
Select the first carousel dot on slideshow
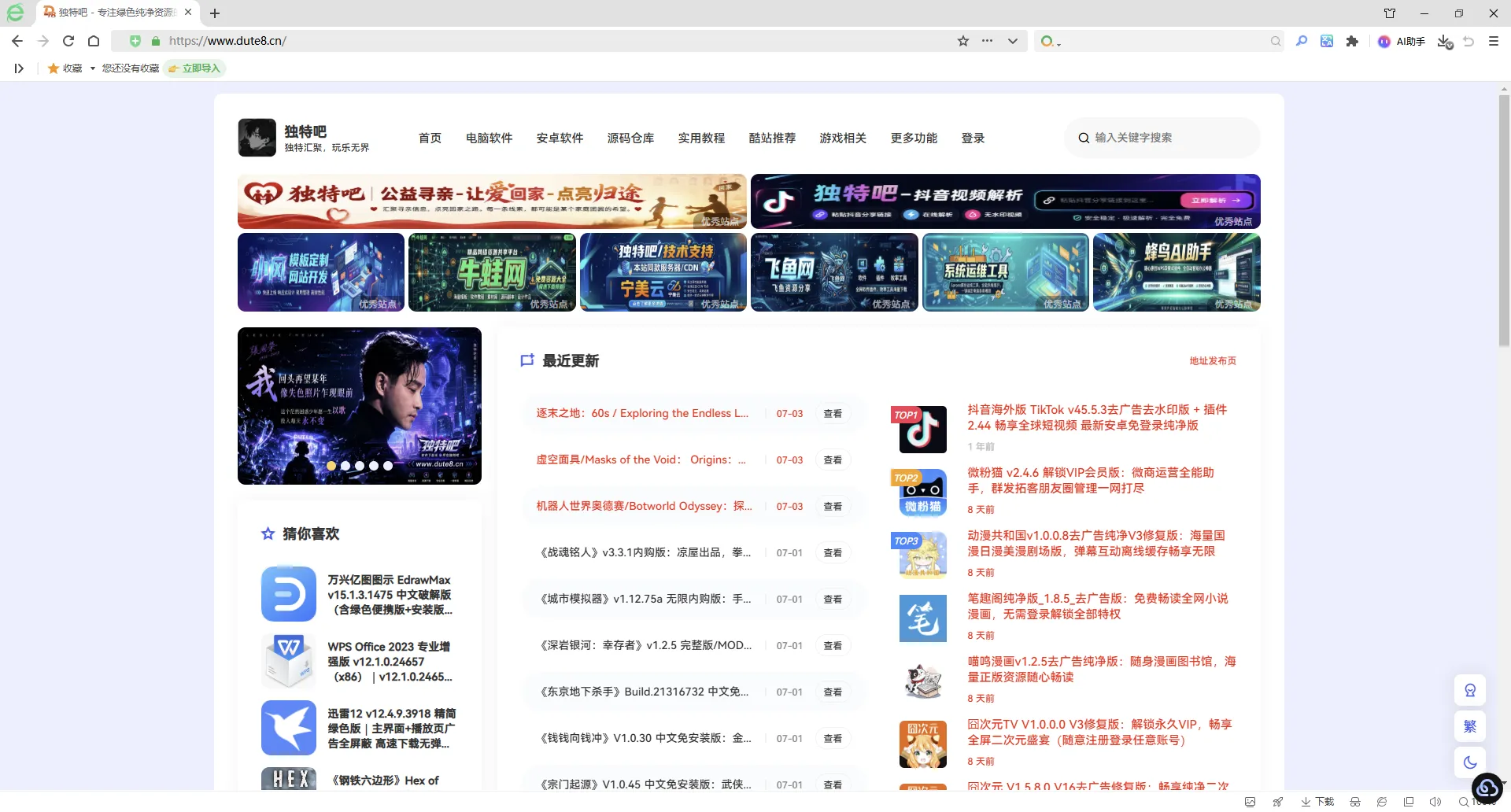[331, 466]
